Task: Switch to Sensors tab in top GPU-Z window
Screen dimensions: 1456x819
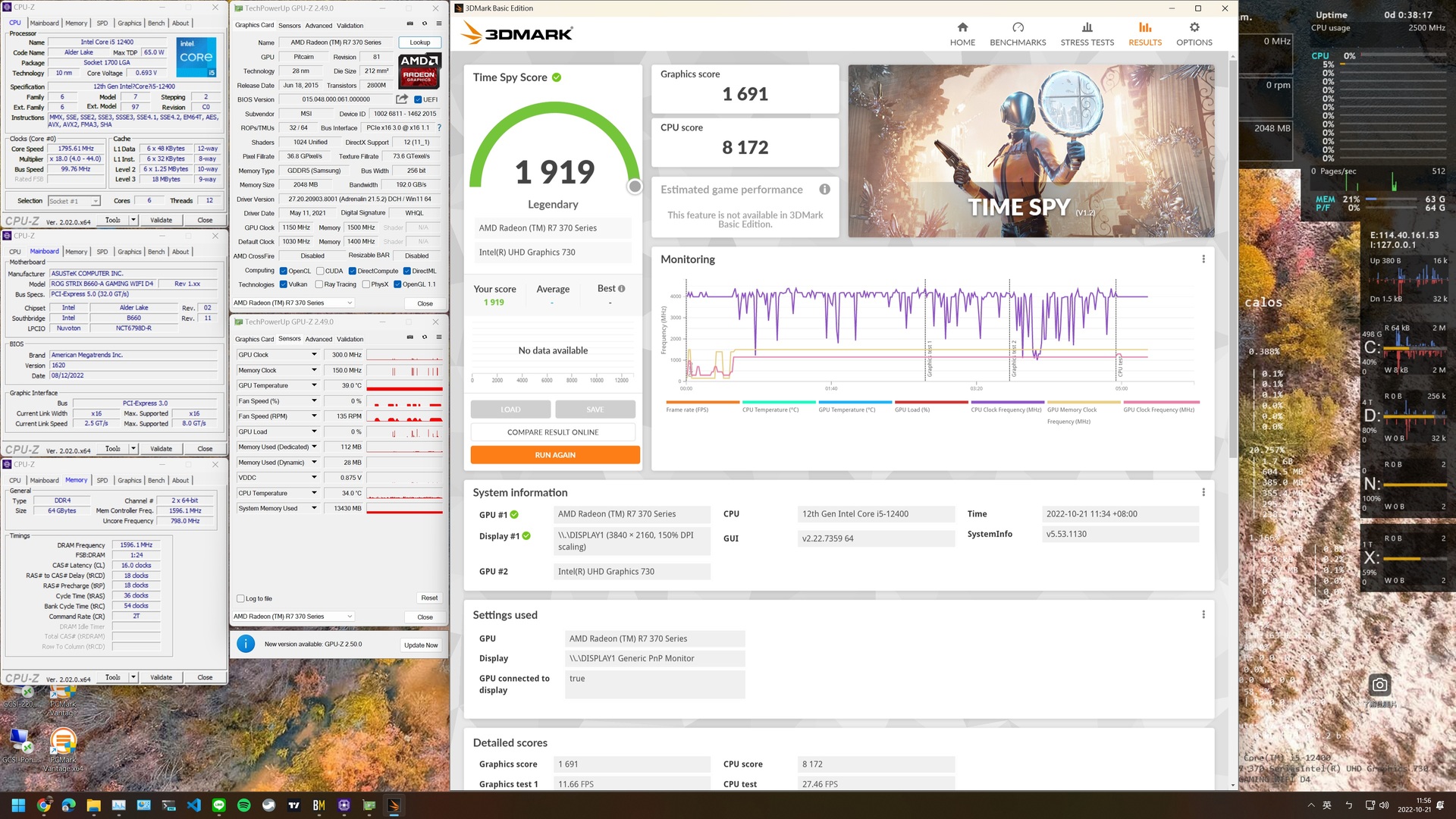Action: tap(290, 25)
